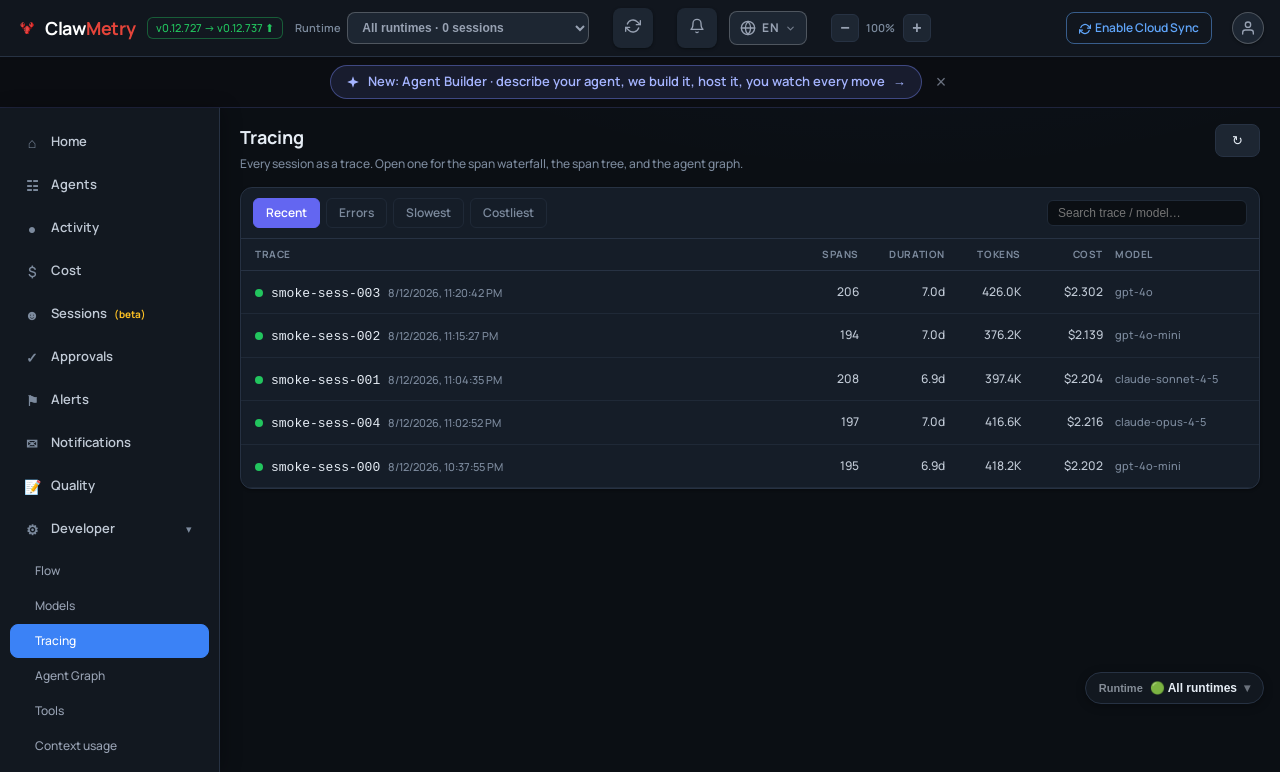This screenshot has height=772, width=1280.
Task: Click the Agents grid icon
Action: point(32,186)
